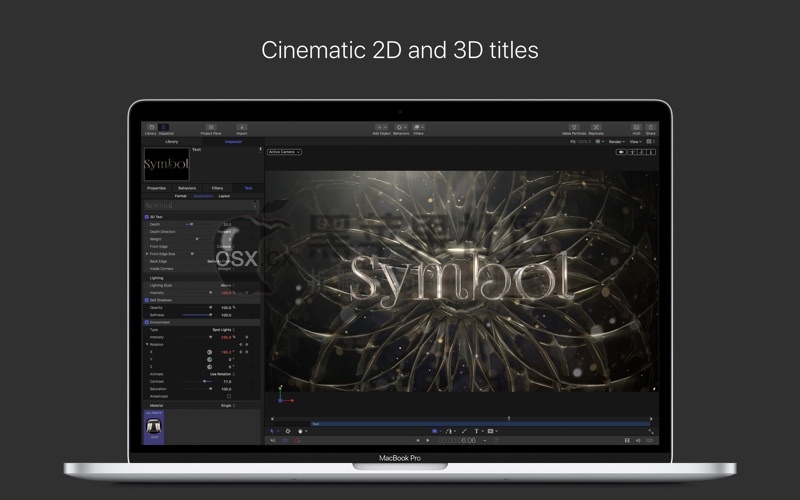Click the red Record button

297,440
